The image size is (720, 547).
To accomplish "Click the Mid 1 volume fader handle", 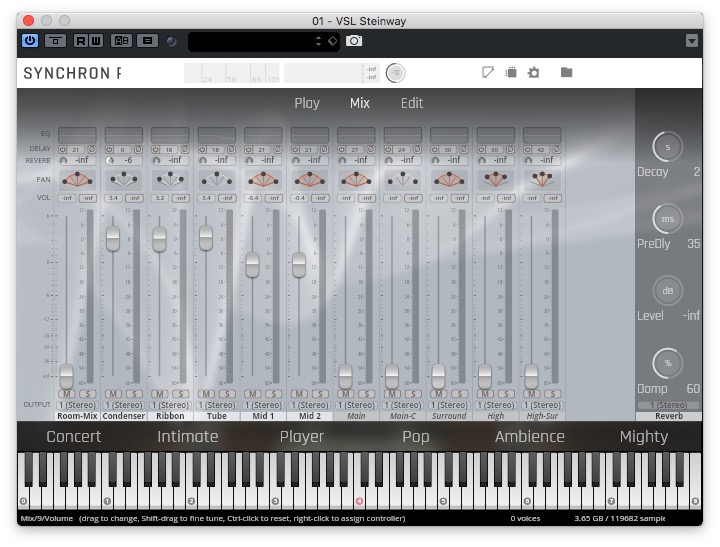I will [252, 265].
